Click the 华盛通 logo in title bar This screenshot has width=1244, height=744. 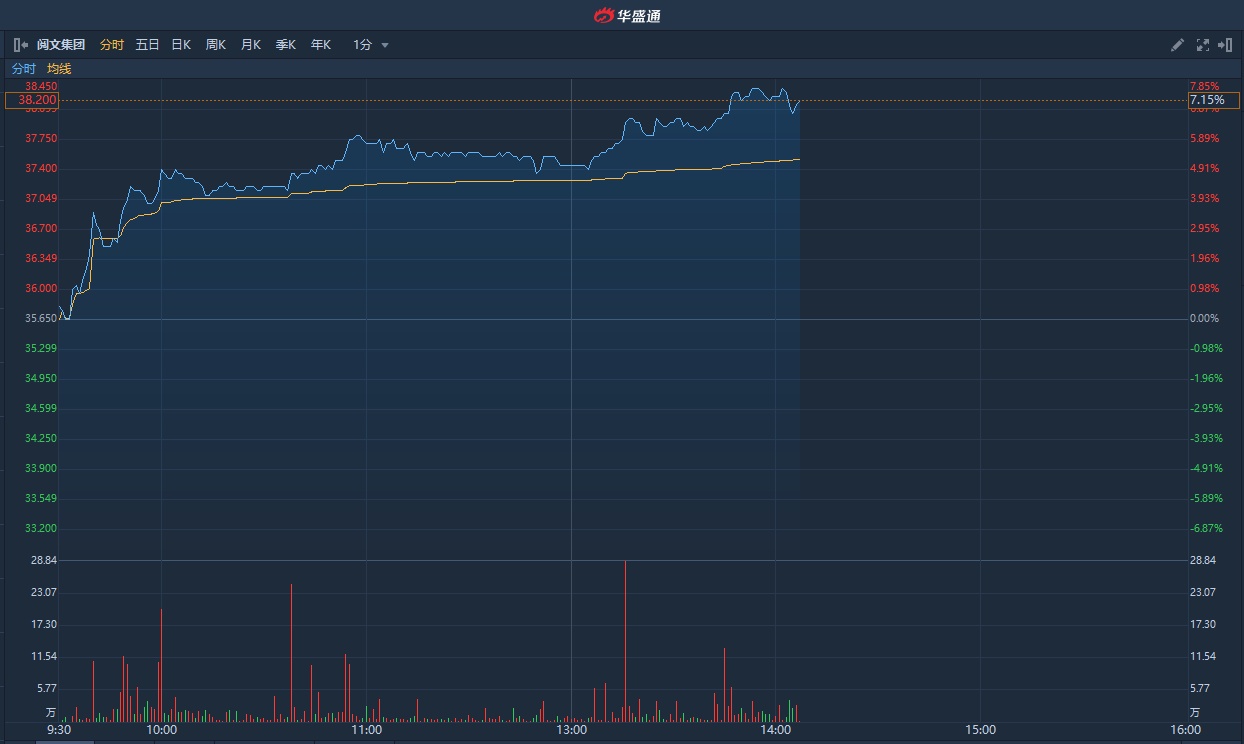point(627,15)
